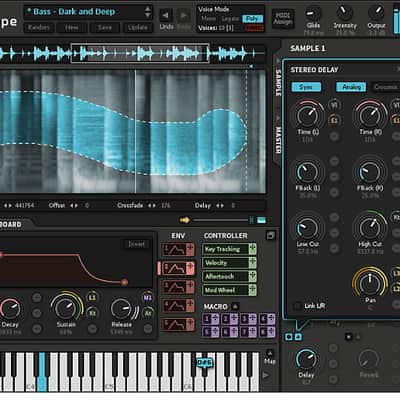Image resolution: width=400 pixels, height=400 pixels.
Task: Click the D#6 root note marker on keyboard
Action: pos(204,363)
